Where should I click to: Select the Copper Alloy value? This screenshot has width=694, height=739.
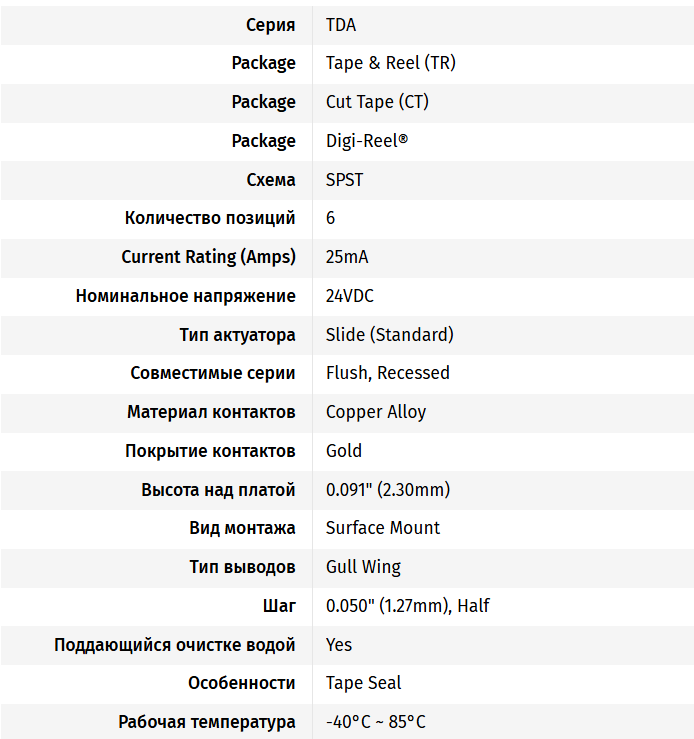coord(376,412)
